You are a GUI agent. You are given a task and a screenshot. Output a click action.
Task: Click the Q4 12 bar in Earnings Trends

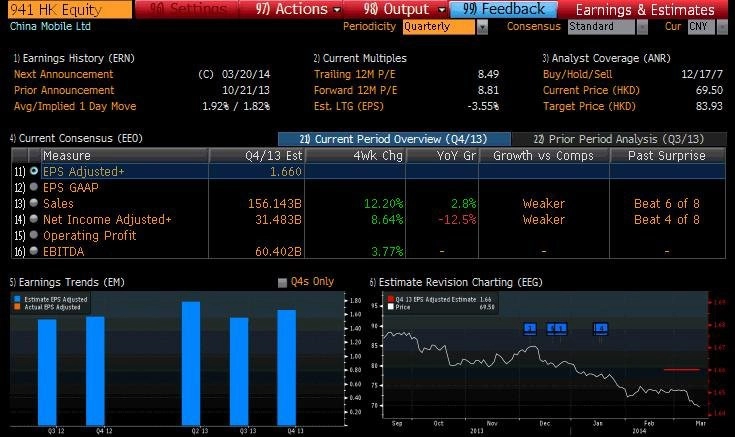point(95,371)
